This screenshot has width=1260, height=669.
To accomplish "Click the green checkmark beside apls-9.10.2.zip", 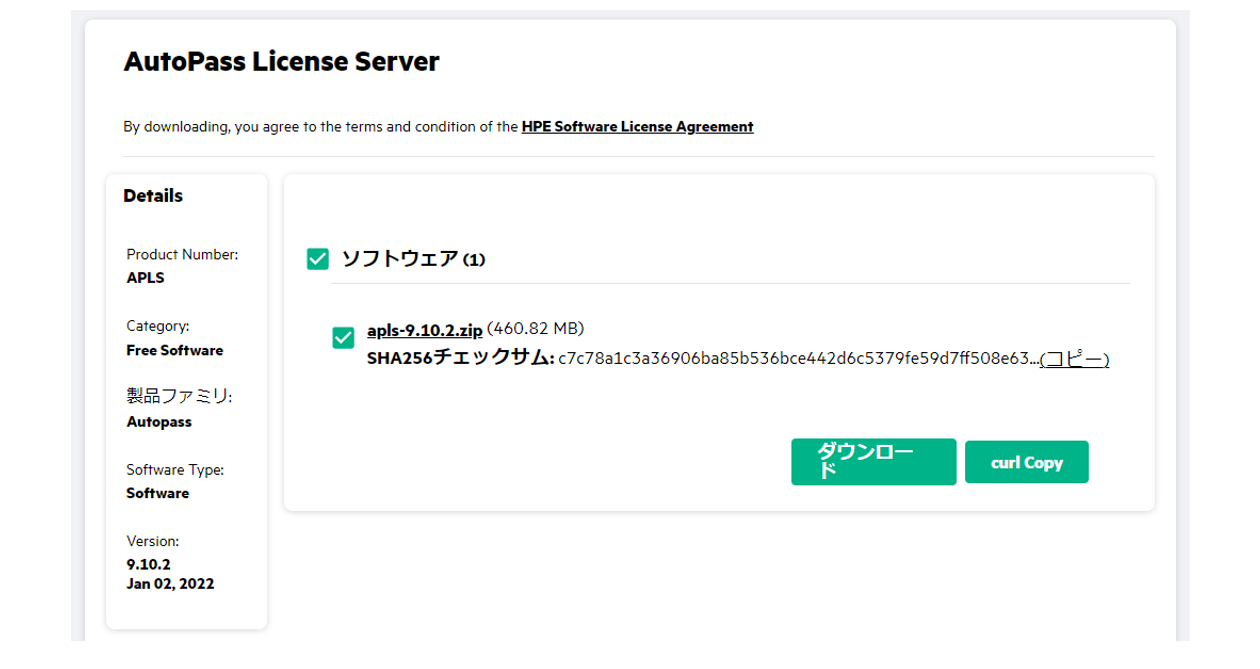I will point(344,338).
